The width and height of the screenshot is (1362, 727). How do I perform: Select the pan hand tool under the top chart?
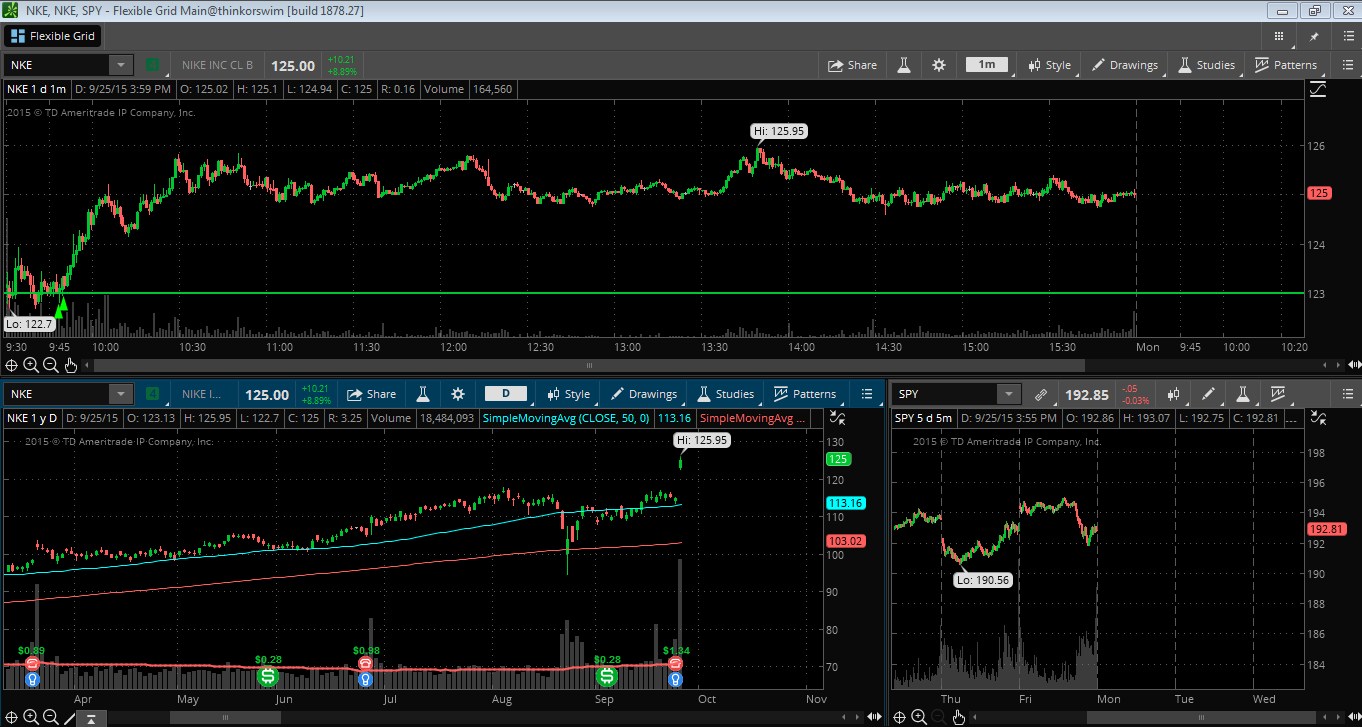(x=70, y=365)
